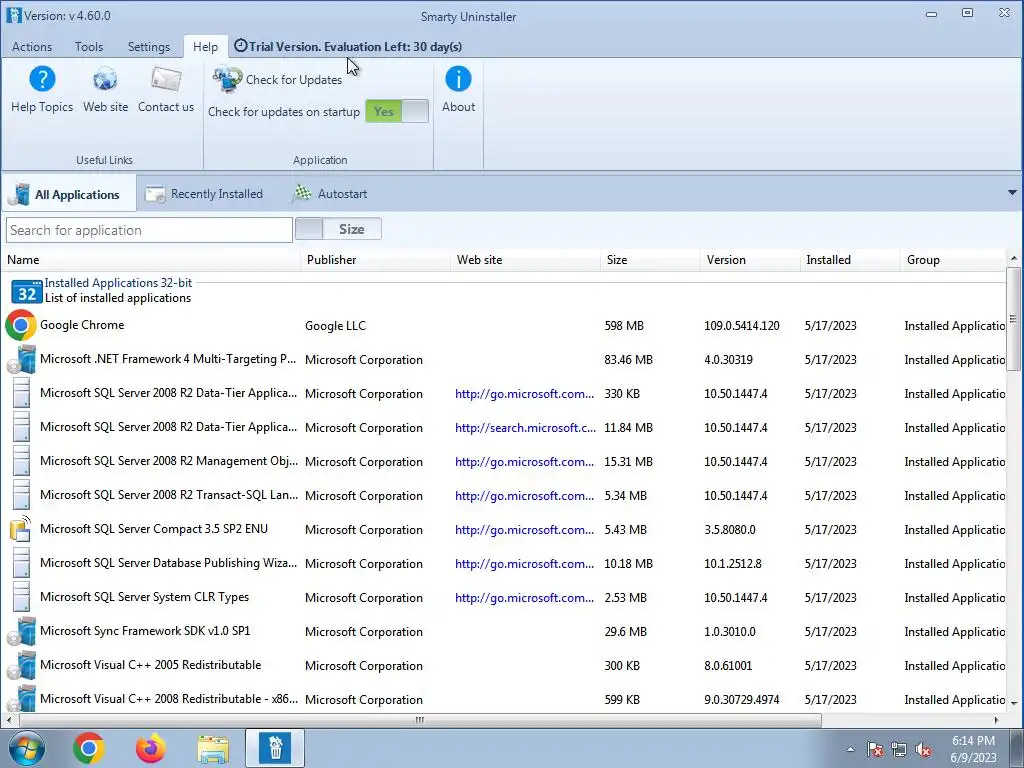Open go.microsoft.com link for SQL Server Compact
This screenshot has height=768, width=1024.
(x=524, y=530)
